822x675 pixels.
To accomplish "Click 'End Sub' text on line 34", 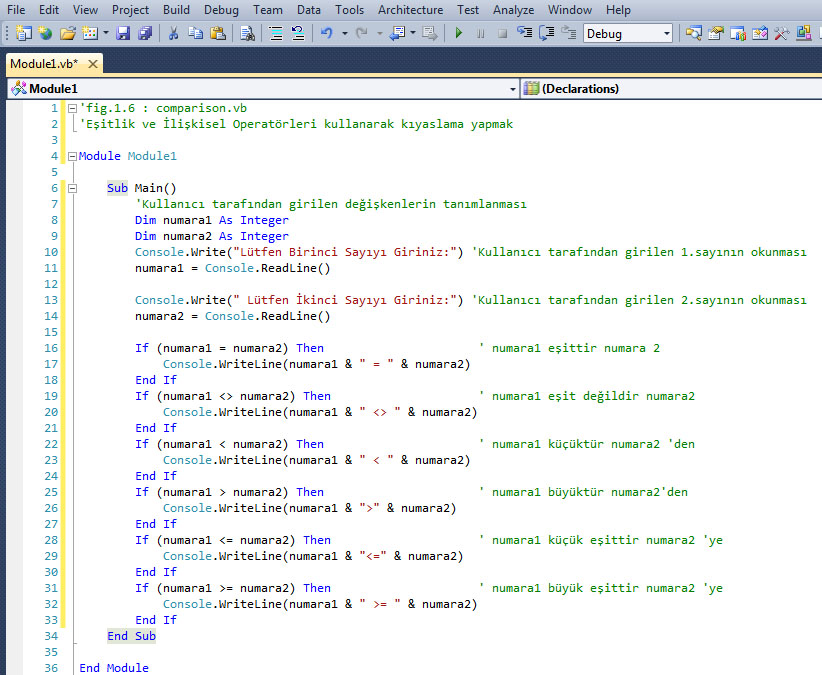I will [x=131, y=636].
